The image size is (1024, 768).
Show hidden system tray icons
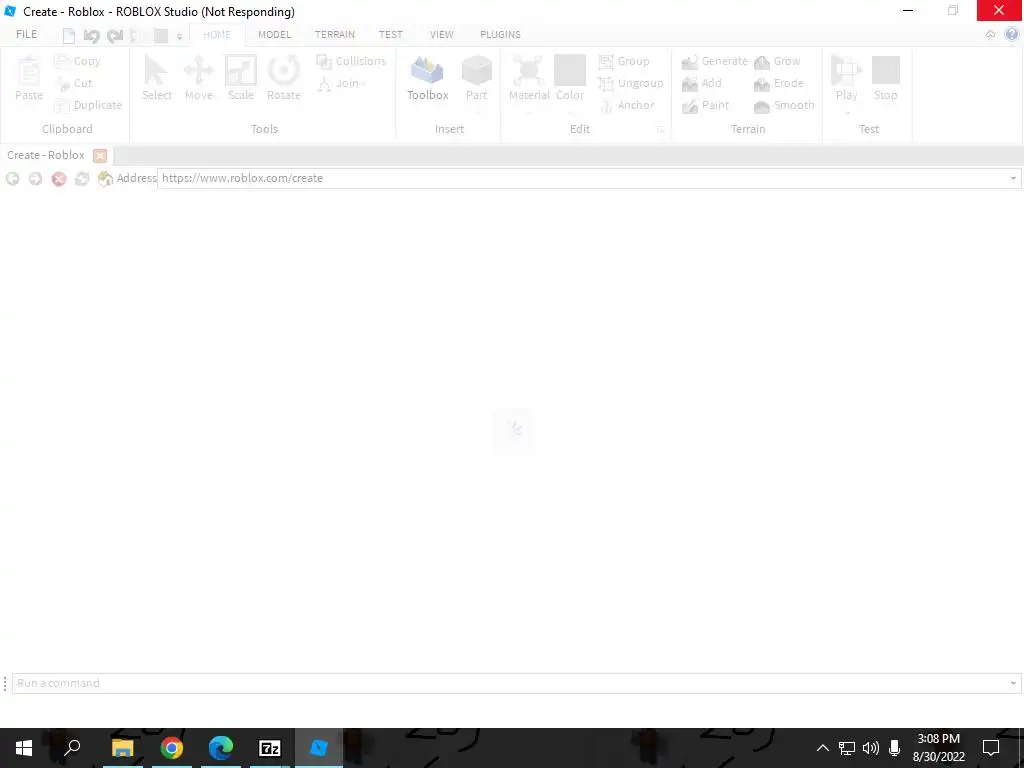coord(823,748)
